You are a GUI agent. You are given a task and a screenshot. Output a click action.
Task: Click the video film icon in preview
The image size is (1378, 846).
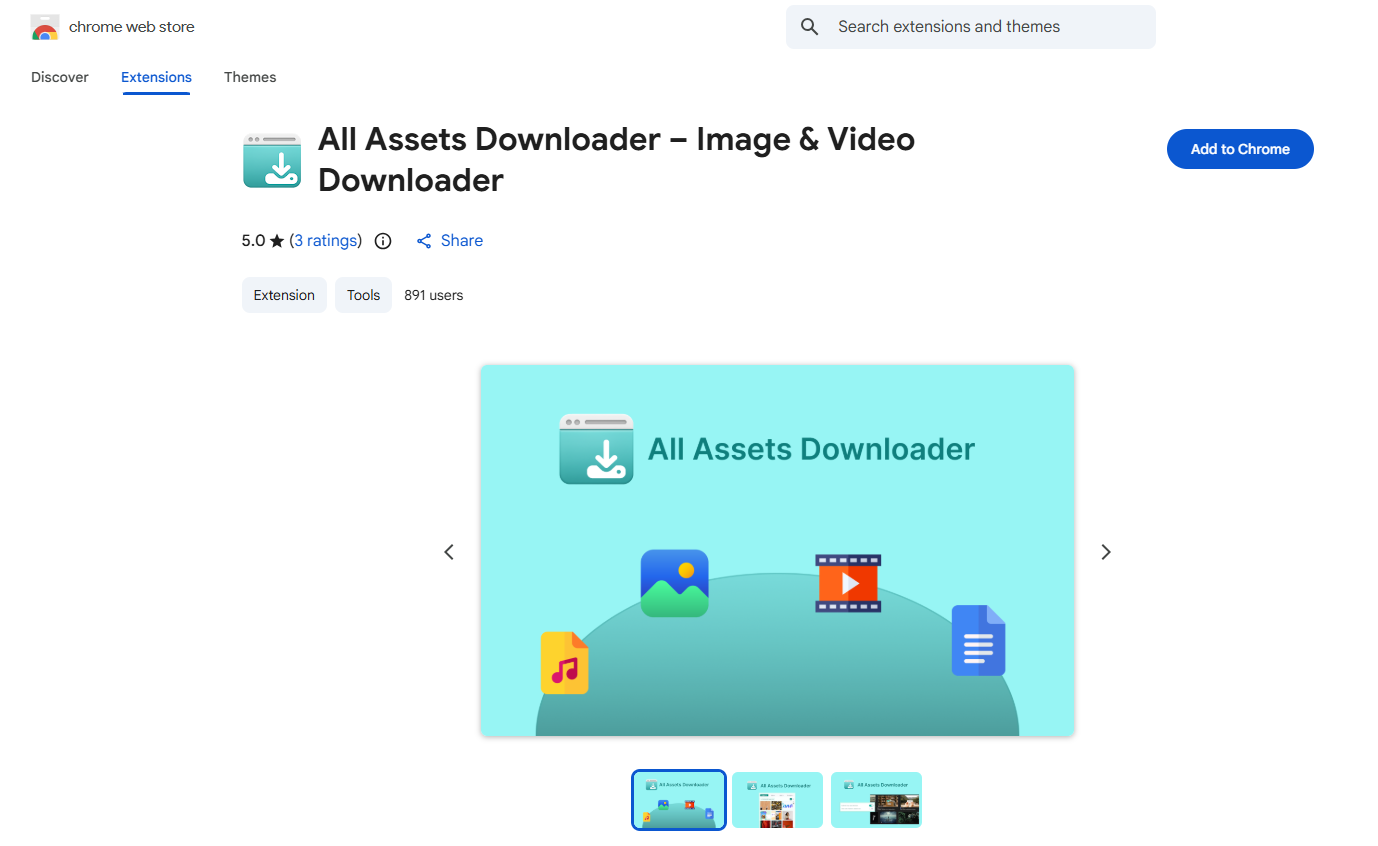848,583
